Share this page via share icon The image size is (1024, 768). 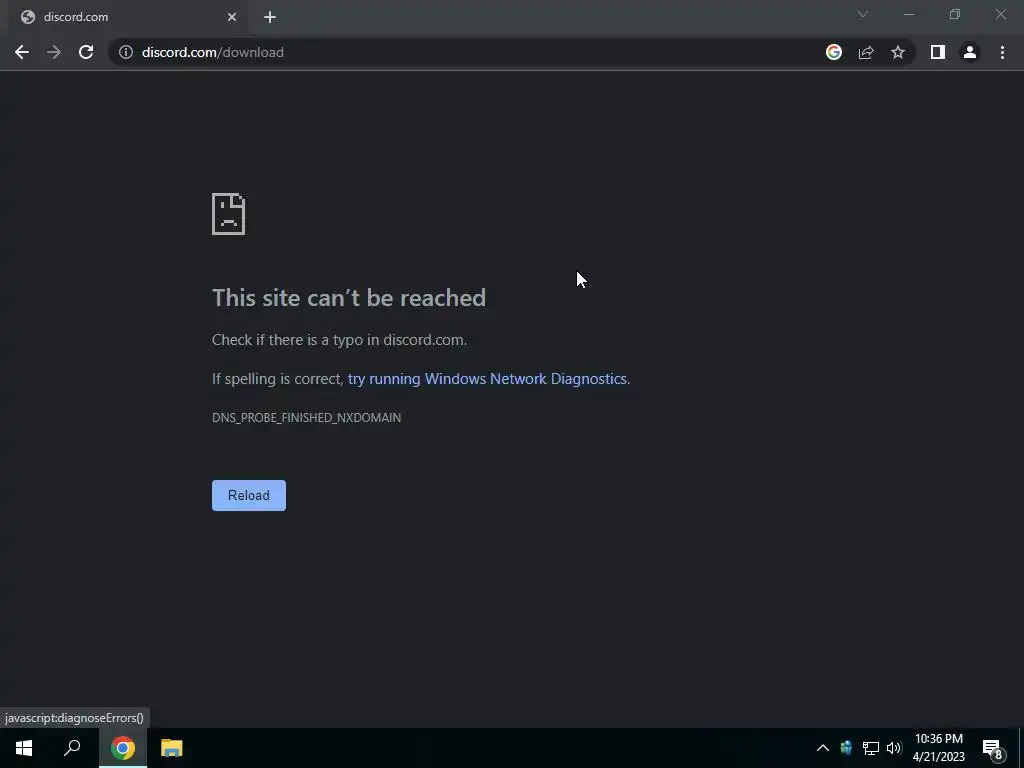(866, 52)
